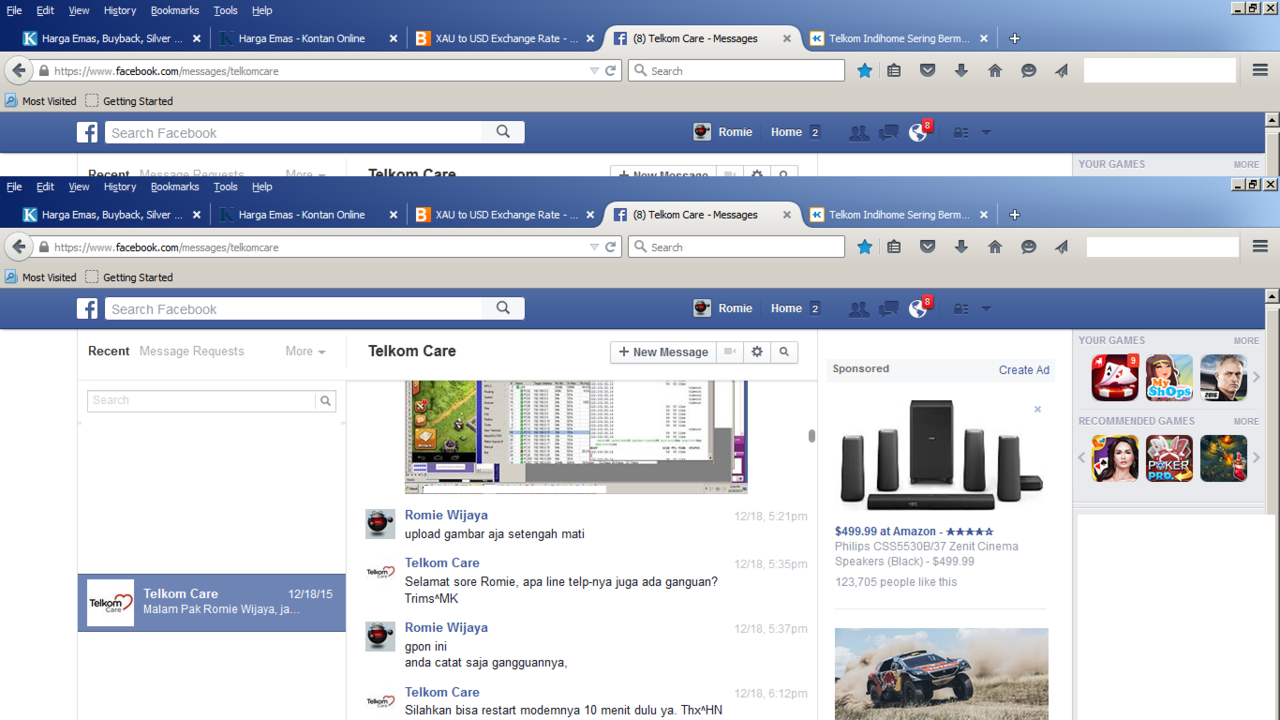Click page scrollbar up arrow in front window
Viewport: 1280px width, 720px height.
coord(1272,296)
